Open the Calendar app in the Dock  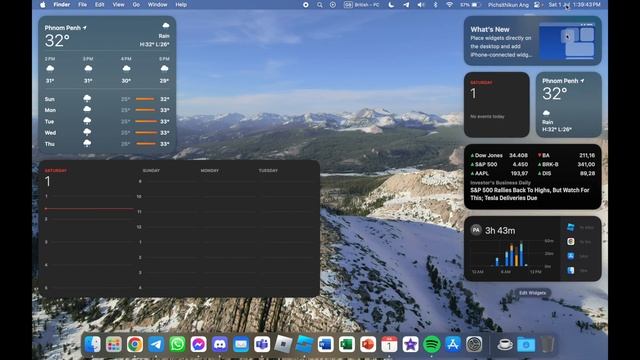[389, 344]
